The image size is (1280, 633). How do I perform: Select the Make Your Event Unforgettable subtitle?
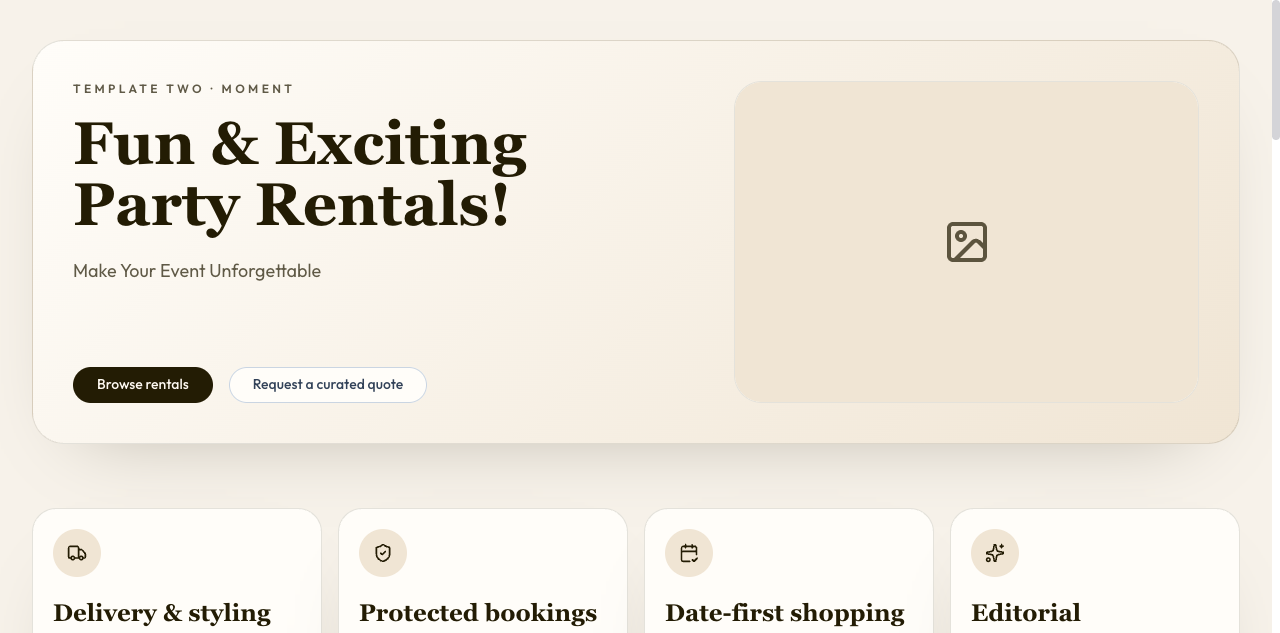tap(197, 271)
